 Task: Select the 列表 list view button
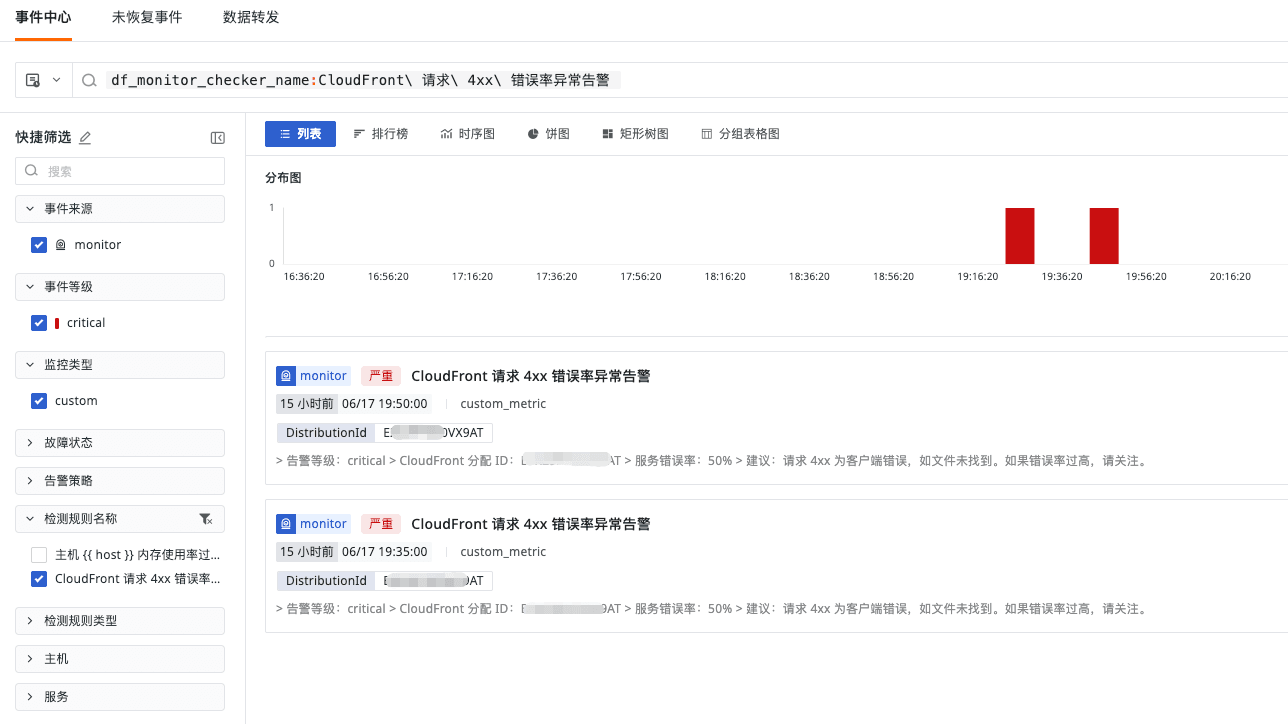click(x=300, y=134)
